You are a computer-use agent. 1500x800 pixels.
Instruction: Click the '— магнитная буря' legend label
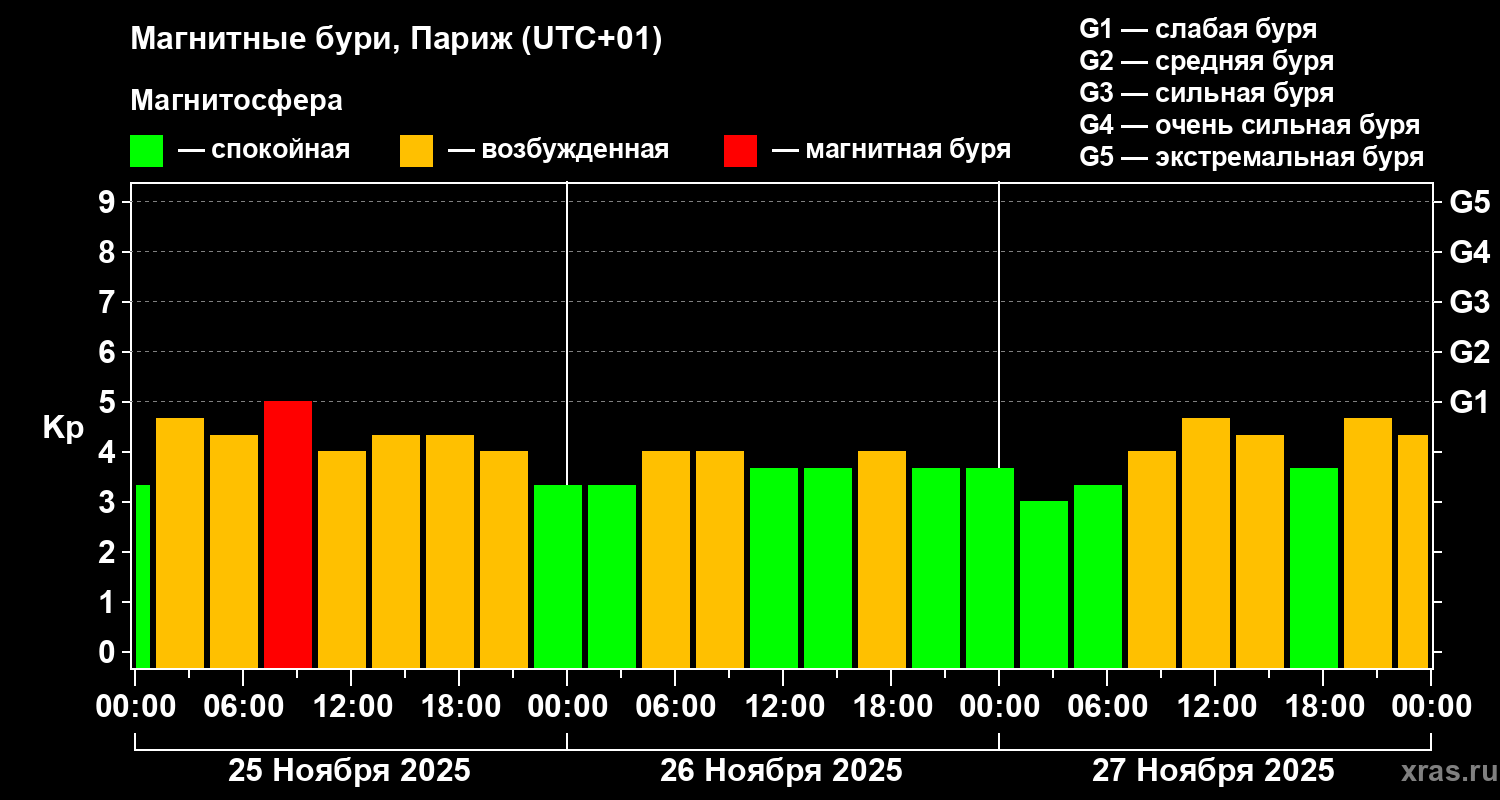[x=891, y=150]
